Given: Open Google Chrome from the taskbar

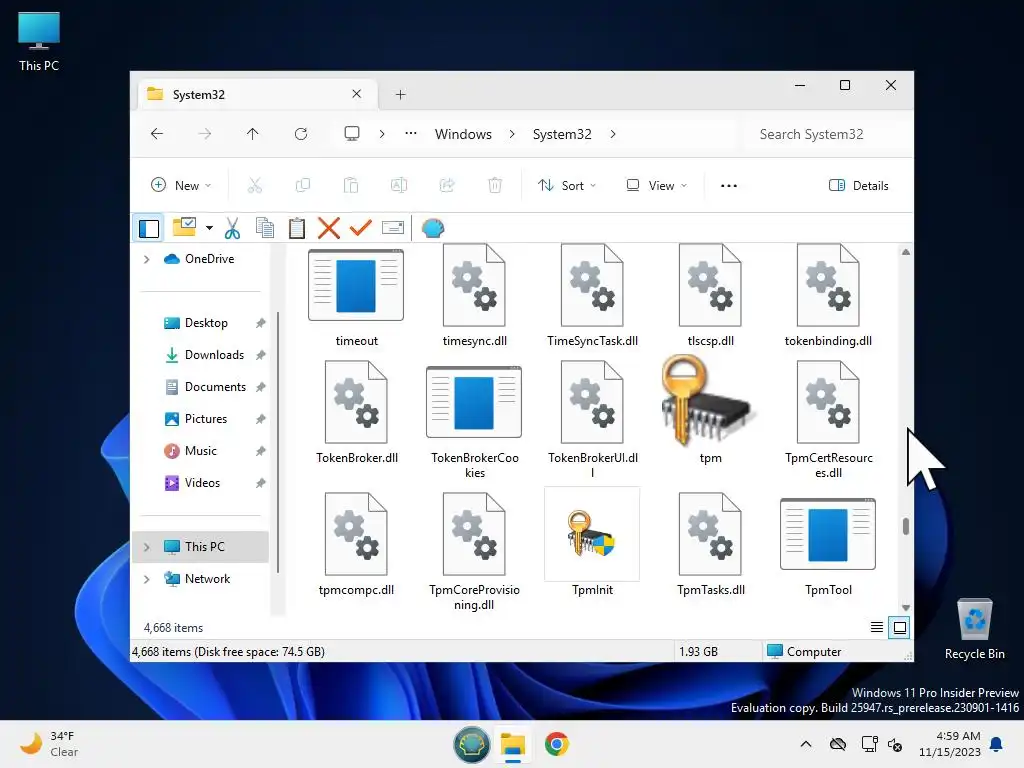Looking at the screenshot, I should click(x=556, y=744).
